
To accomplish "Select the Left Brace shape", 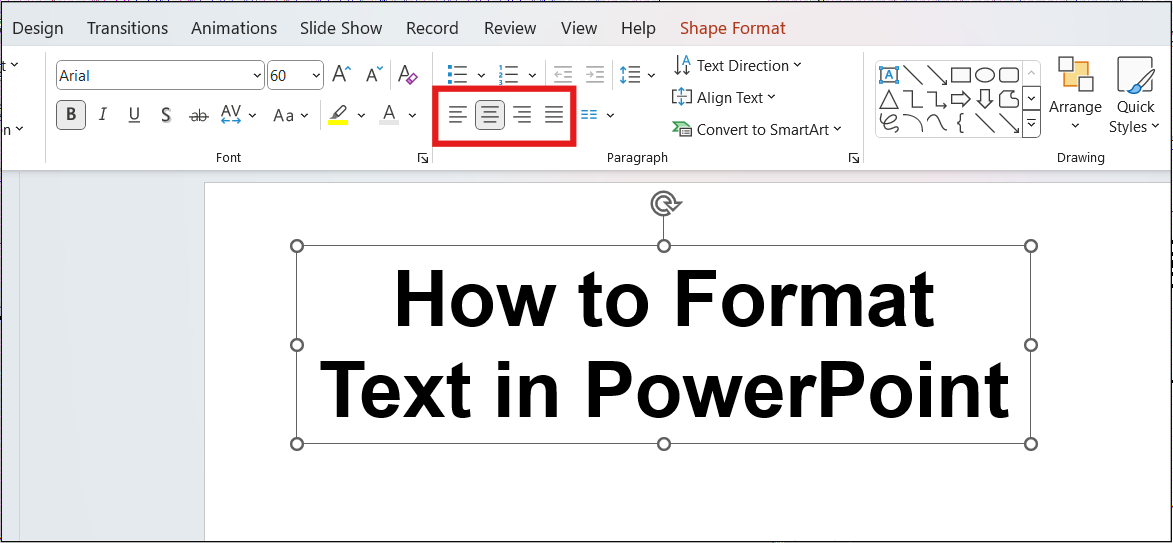I will coord(961,123).
